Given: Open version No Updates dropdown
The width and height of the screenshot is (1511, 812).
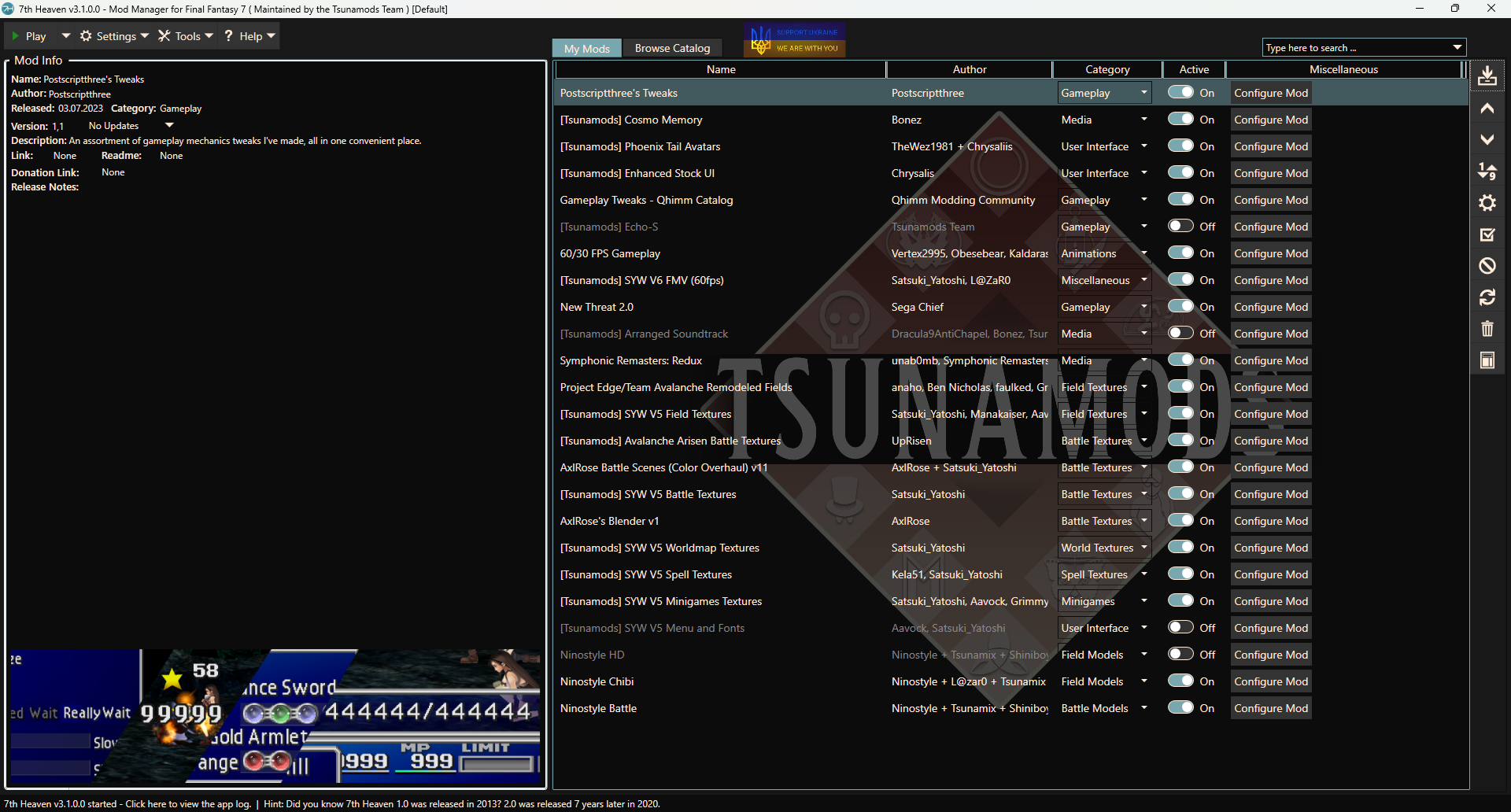Looking at the screenshot, I should [169, 125].
